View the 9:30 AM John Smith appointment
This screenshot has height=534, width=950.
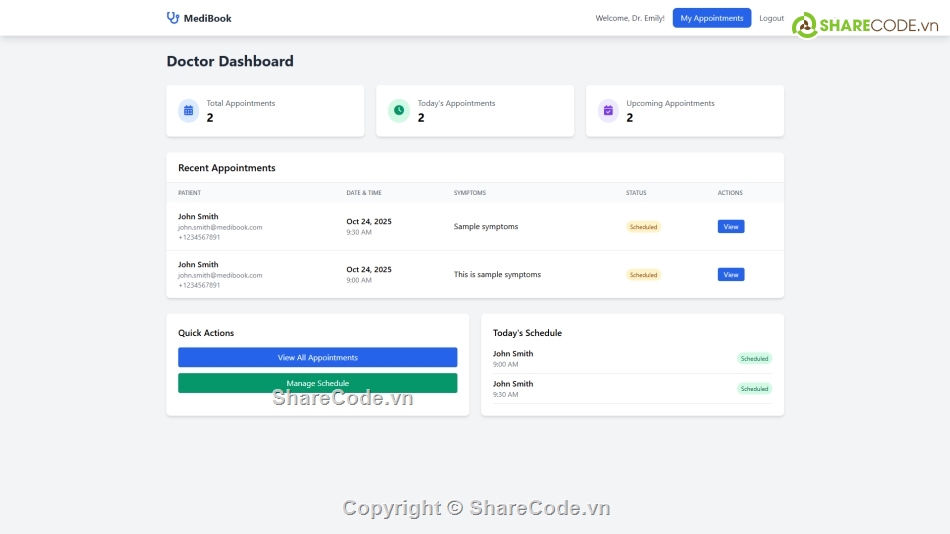(730, 227)
